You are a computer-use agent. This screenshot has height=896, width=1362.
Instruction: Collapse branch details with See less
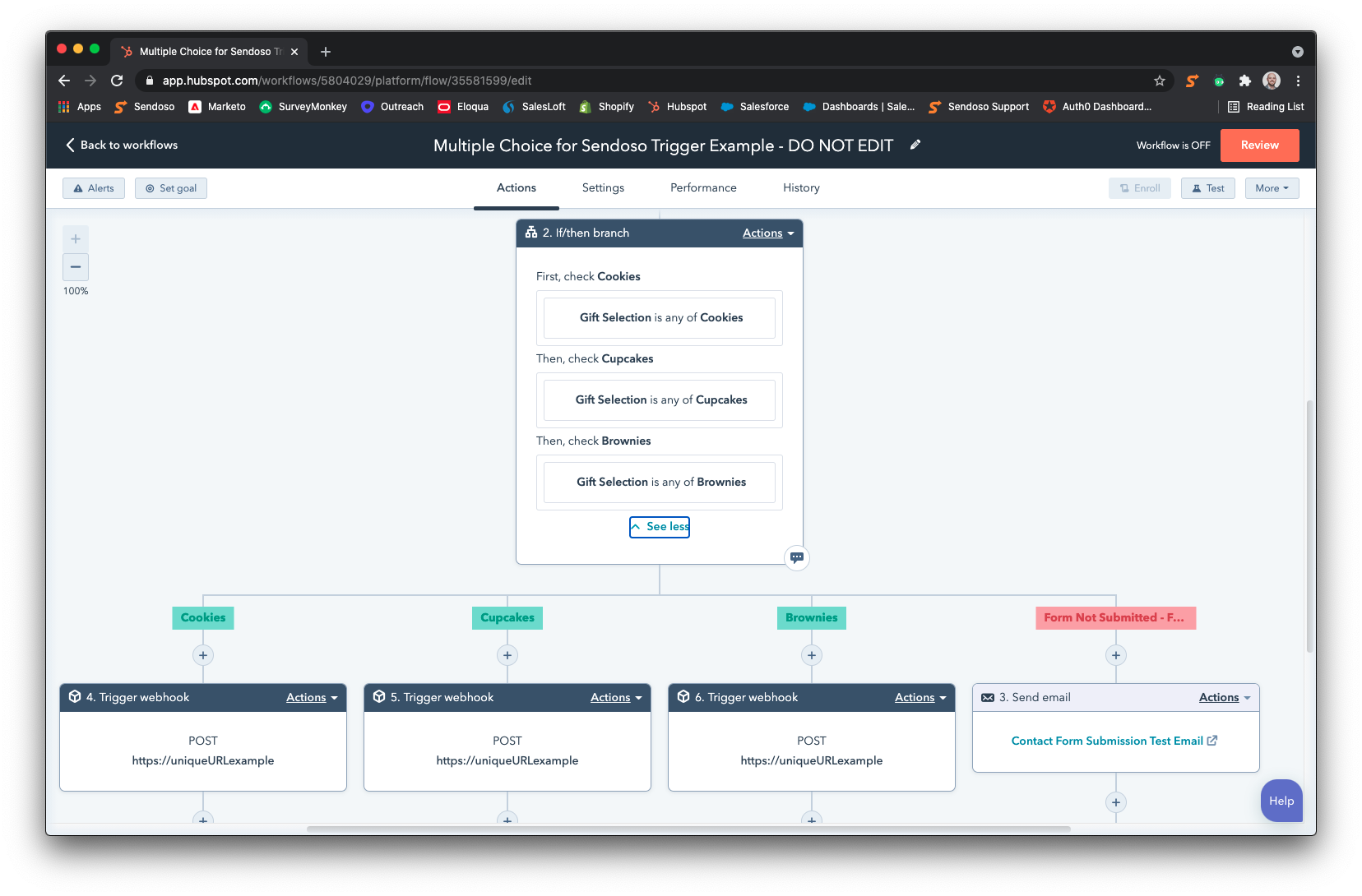pyautogui.click(x=660, y=527)
